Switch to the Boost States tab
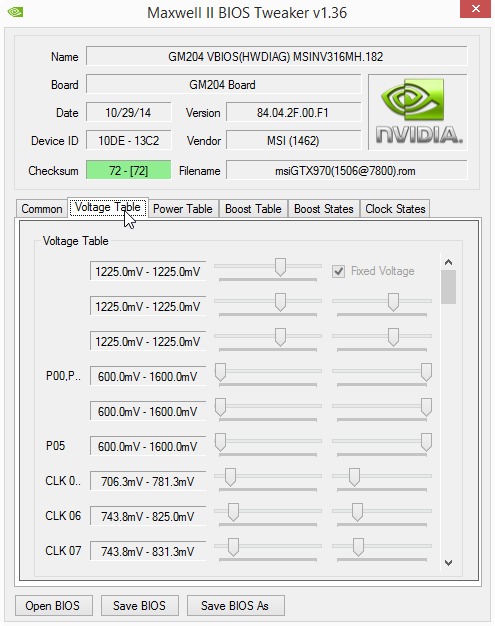The height and width of the screenshot is (626, 495). click(x=324, y=209)
